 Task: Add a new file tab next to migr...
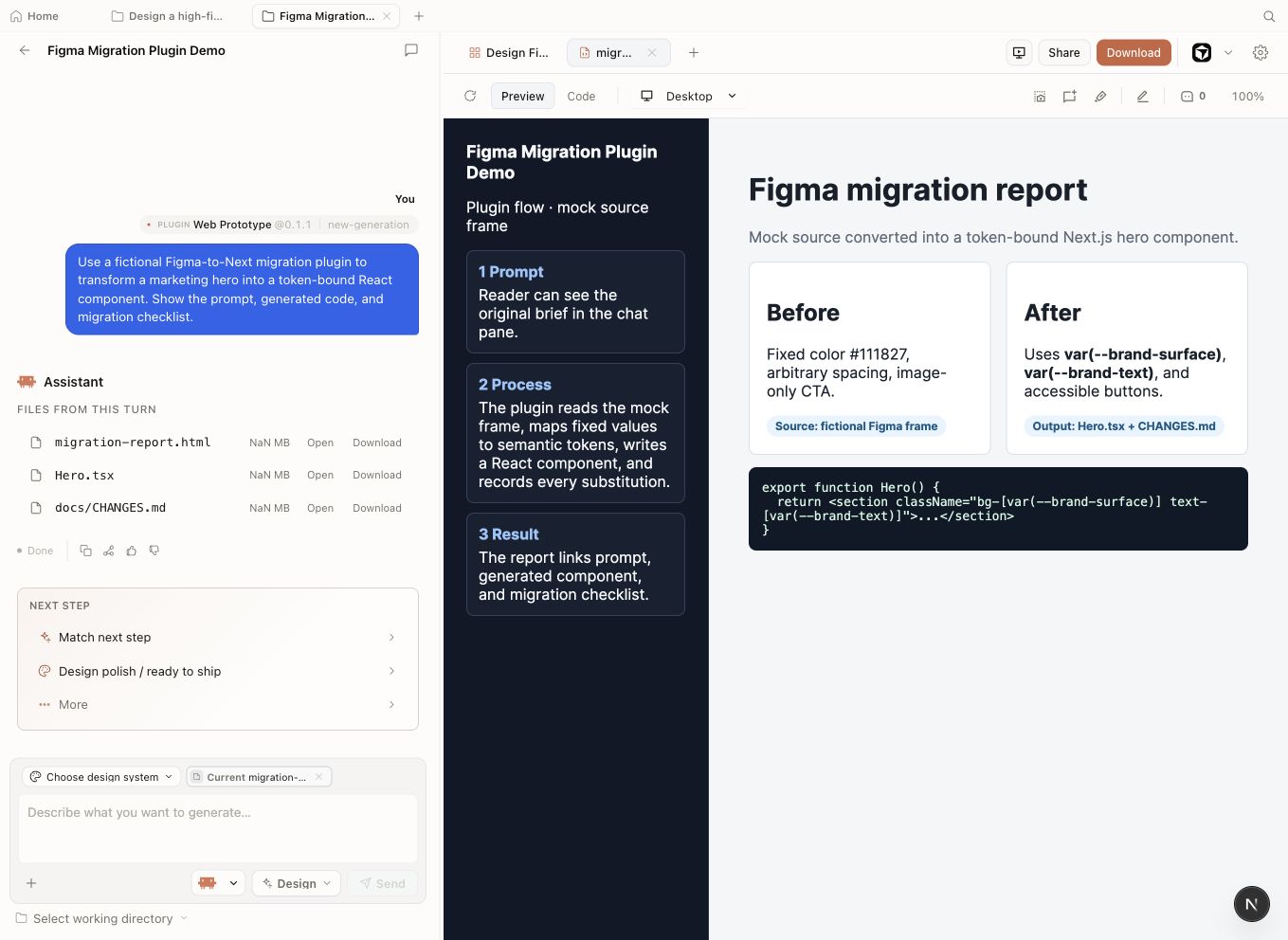coord(694,53)
